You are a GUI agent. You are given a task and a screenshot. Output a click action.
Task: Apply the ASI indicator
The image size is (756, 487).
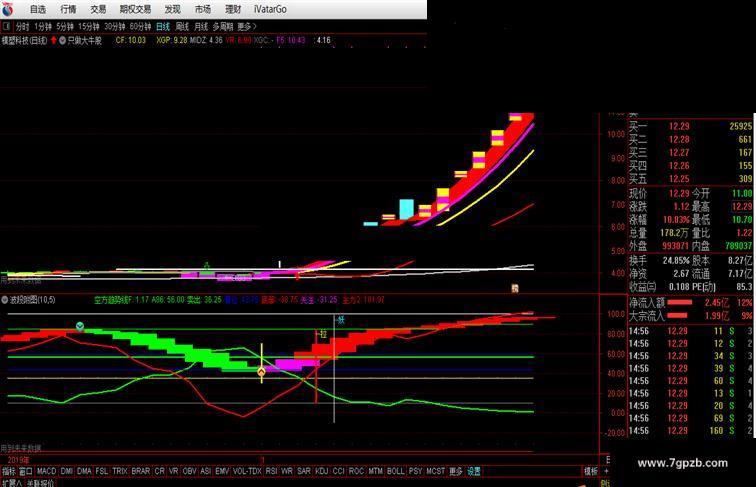(205, 471)
